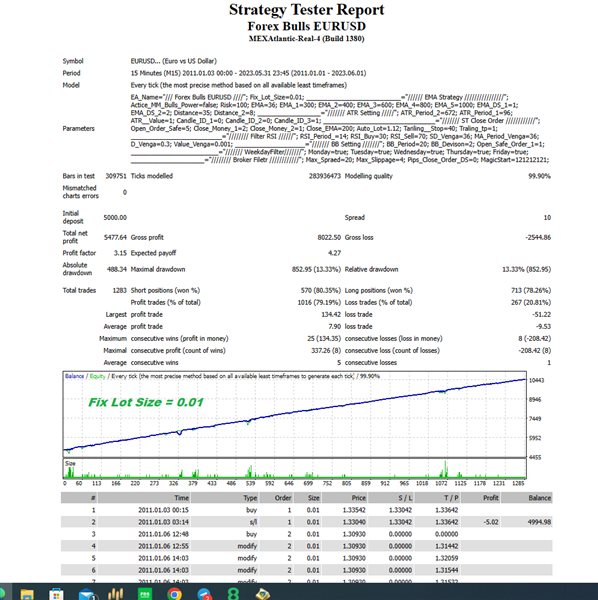The width and height of the screenshot is (598, 600).
Task: Click the Period value starting '15 Minutes (M15)'
Action: point(248,73)
